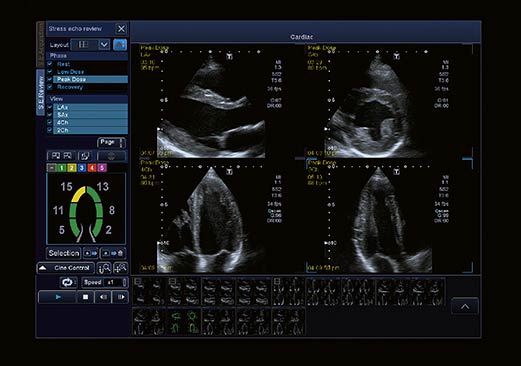This screenshot has width=521, height=366.
Task: Click the blue icon next to Layout dropdown
Action: 120,44
